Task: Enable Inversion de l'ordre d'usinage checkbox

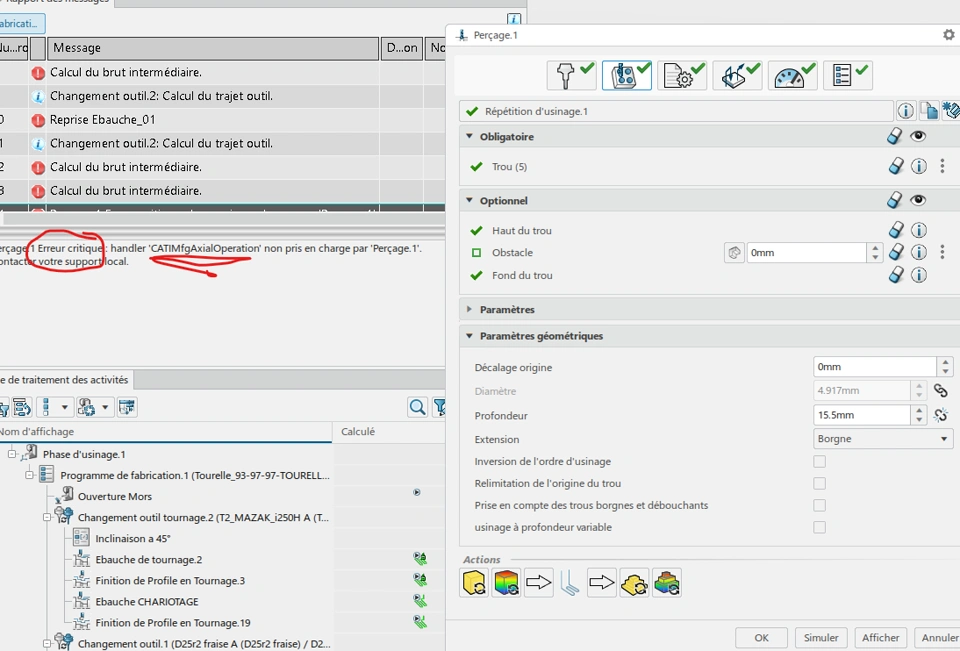Action: click(x=819, y=461)
